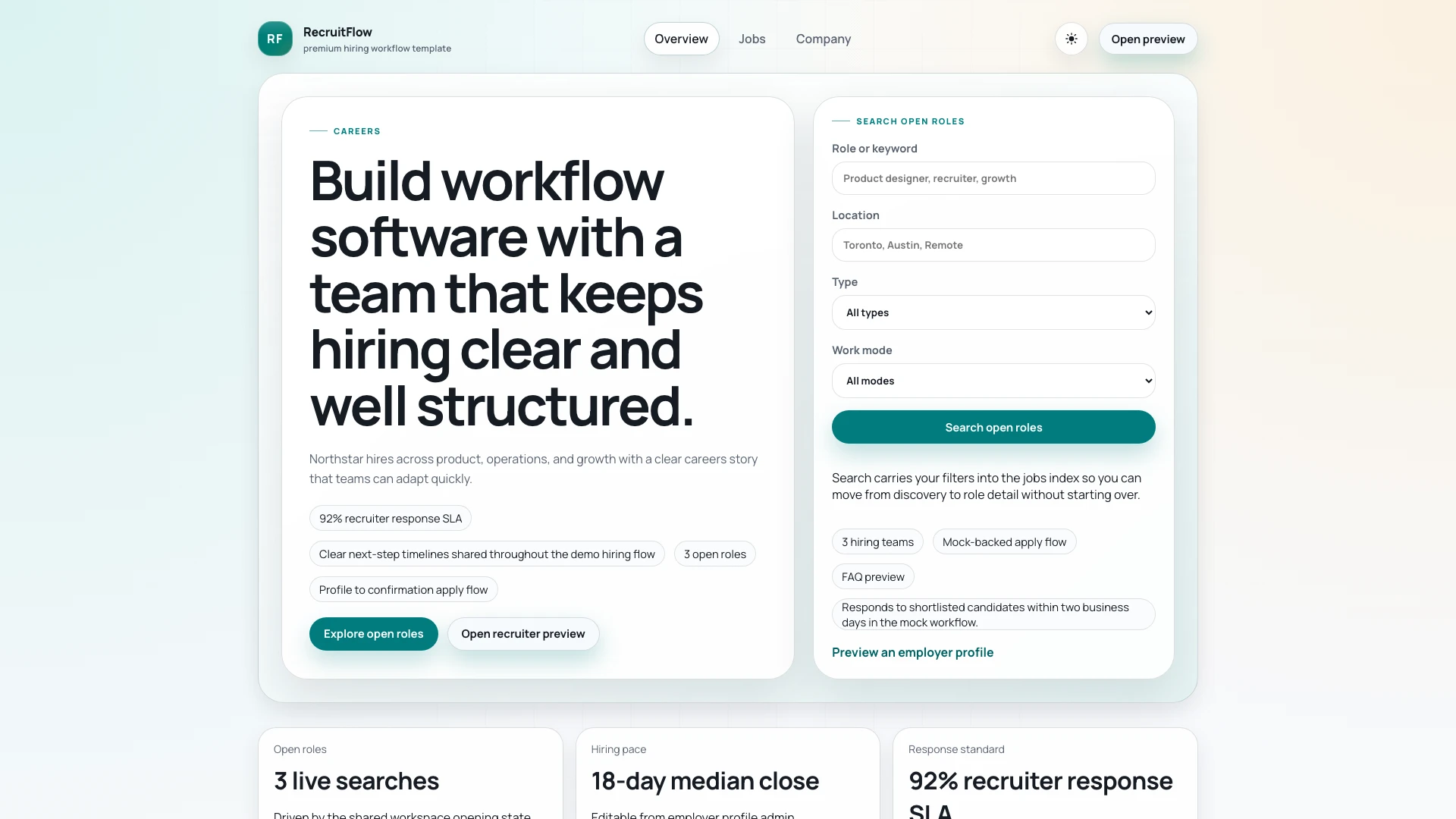This screenshot has height=819, width=1456.
Task: Click the 'Open roles' card label
Action: coord(300,749)
